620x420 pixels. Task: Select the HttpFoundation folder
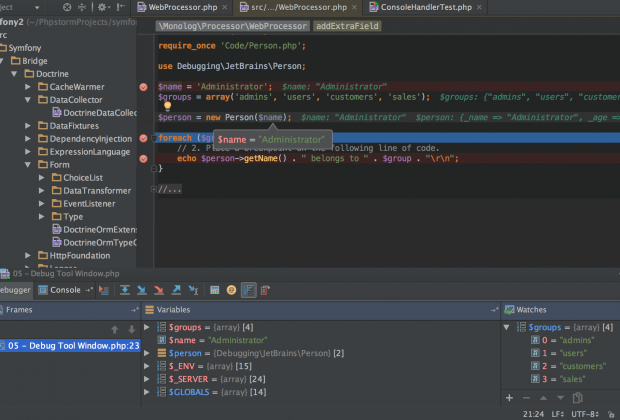[x=74, y=255]
